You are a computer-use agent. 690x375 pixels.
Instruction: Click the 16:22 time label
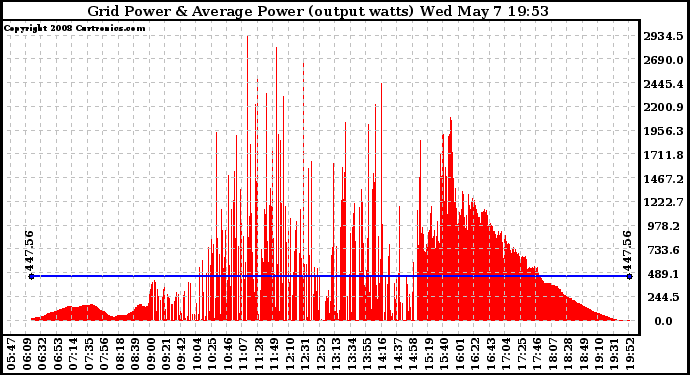click(475, 354)
